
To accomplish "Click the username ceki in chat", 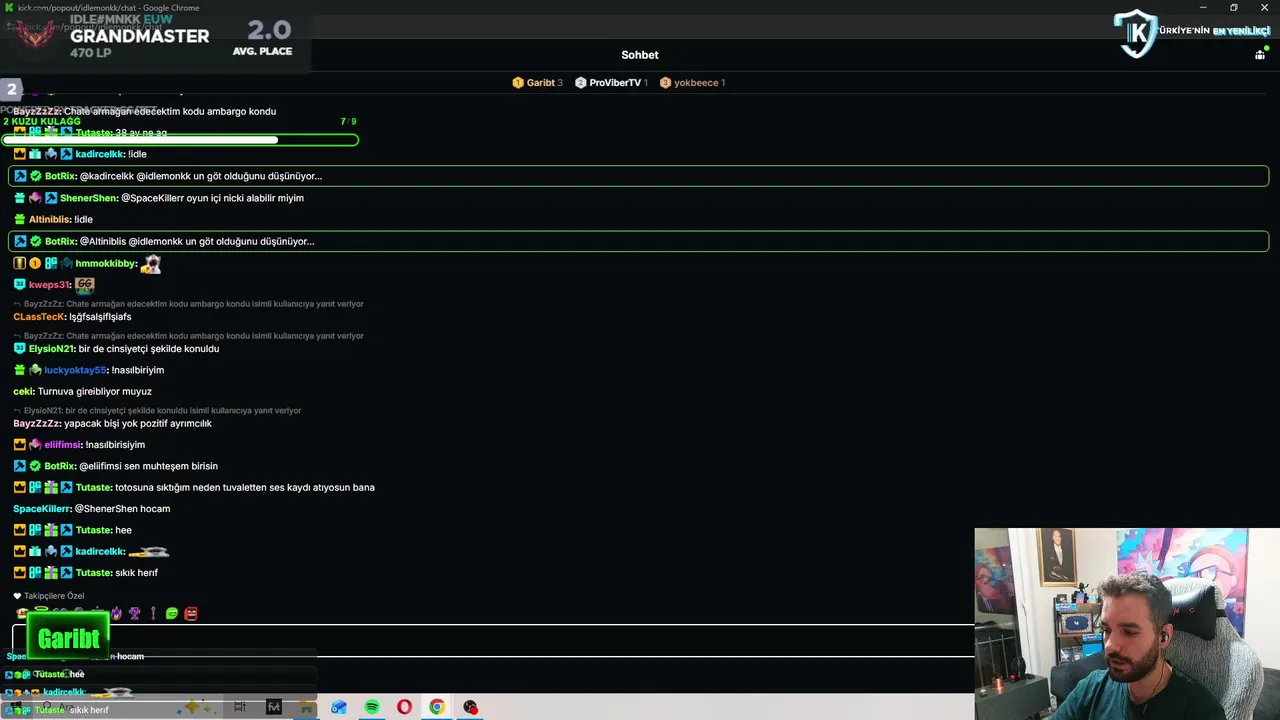I will pyautogui.click(x=24, y=392).
